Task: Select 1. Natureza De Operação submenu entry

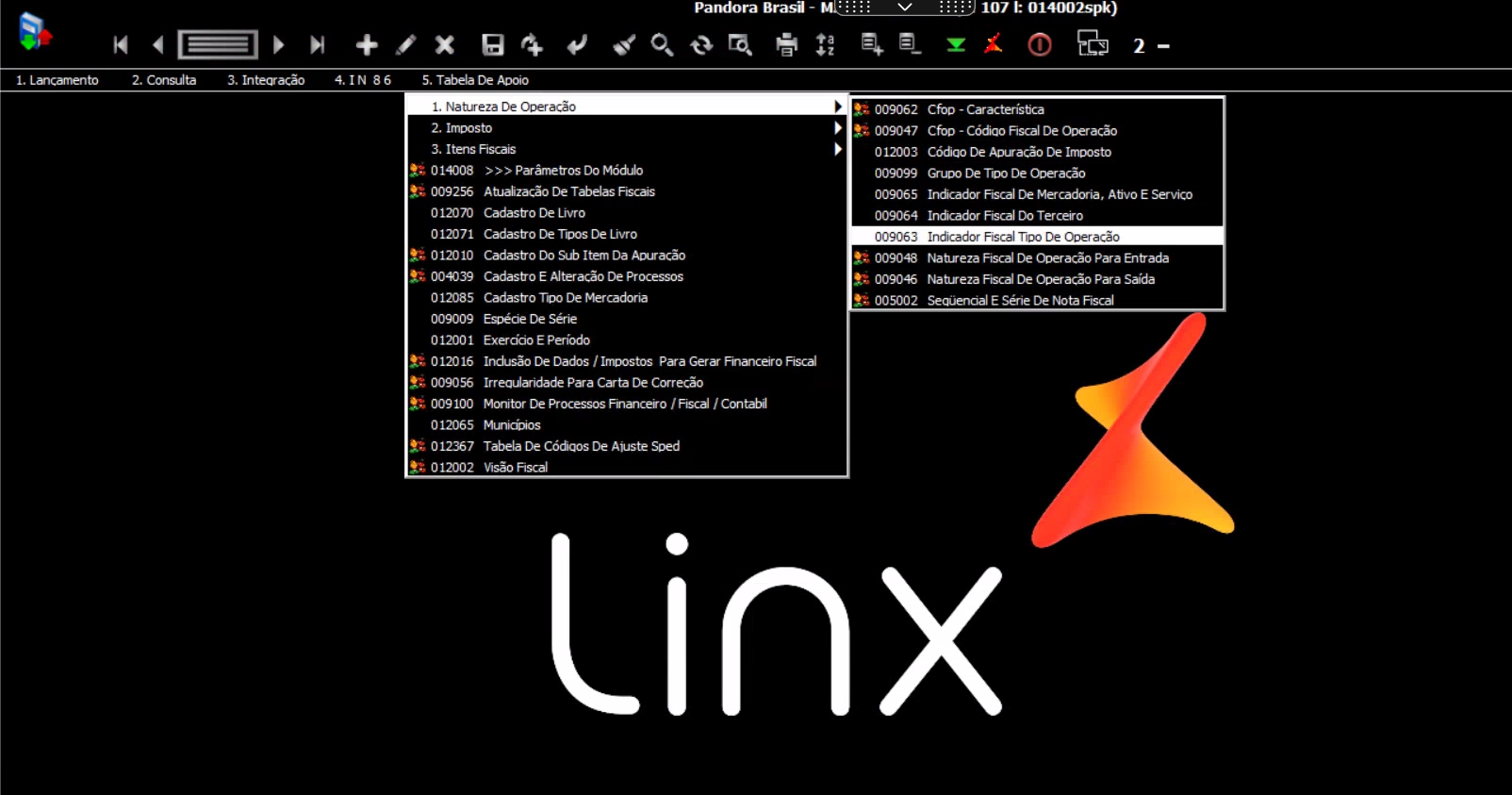Action: 627,107
